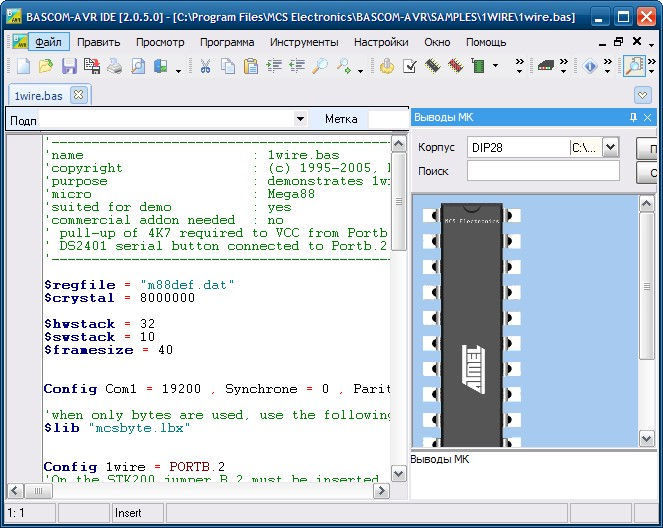Viewport: 663px width, 528px height.
Task: Open the Помощь menu
Action: point(486,42)
